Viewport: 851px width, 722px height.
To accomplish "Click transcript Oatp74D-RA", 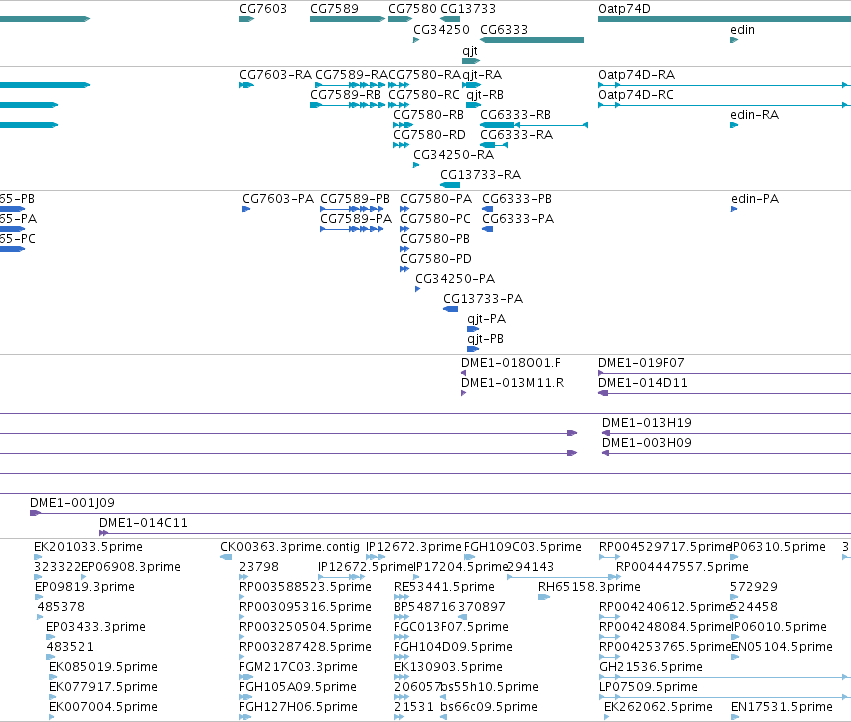I will pyautogui.click(x=637, y=74).
